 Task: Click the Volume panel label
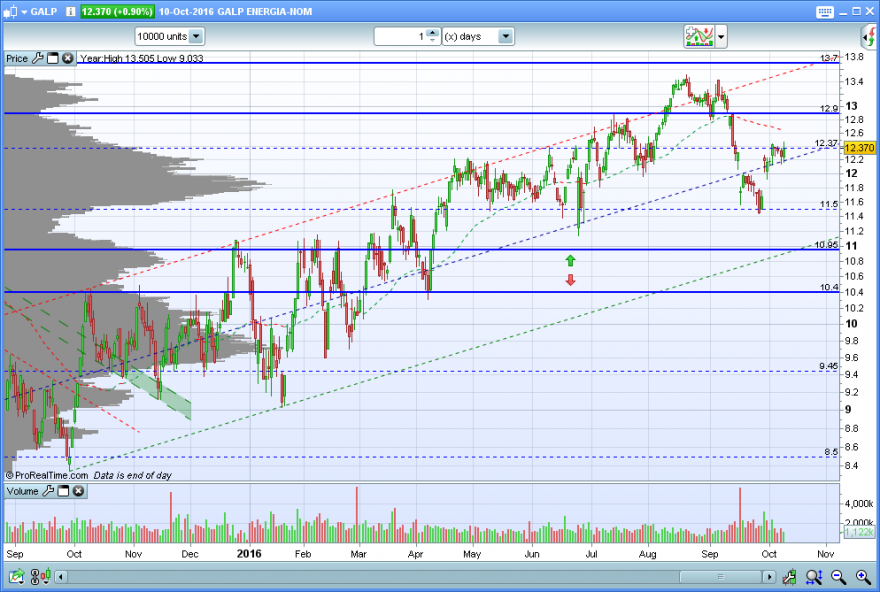[22, 491]
